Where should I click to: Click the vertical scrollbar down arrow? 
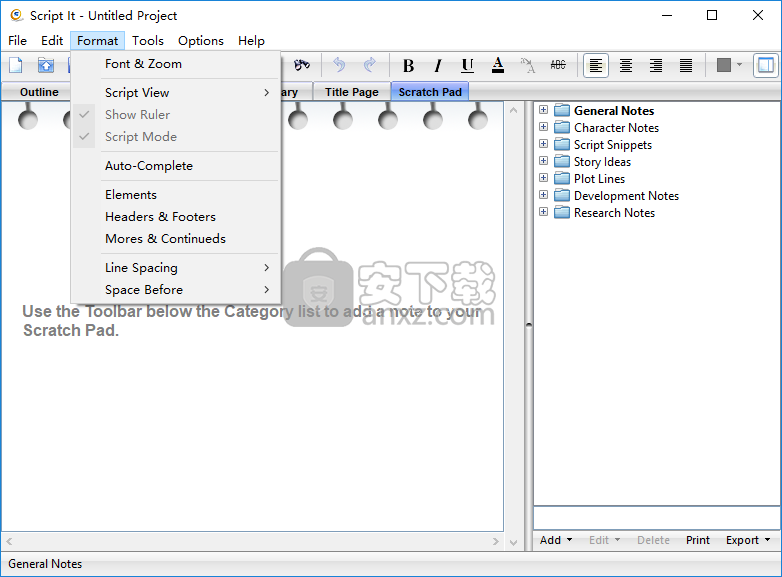[514, 542]
